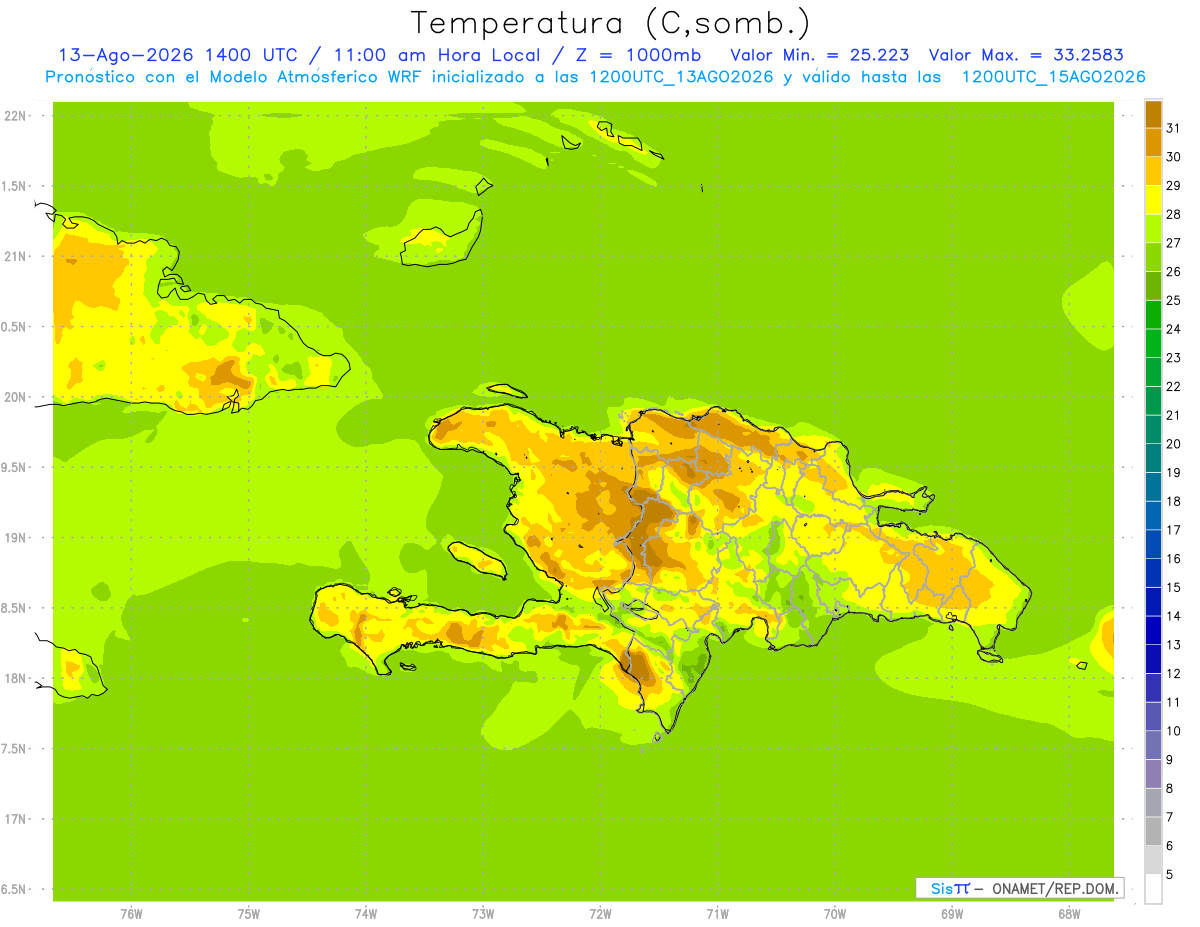
Task: Click the latitude label "22N"
Action: tap(16, 115)
